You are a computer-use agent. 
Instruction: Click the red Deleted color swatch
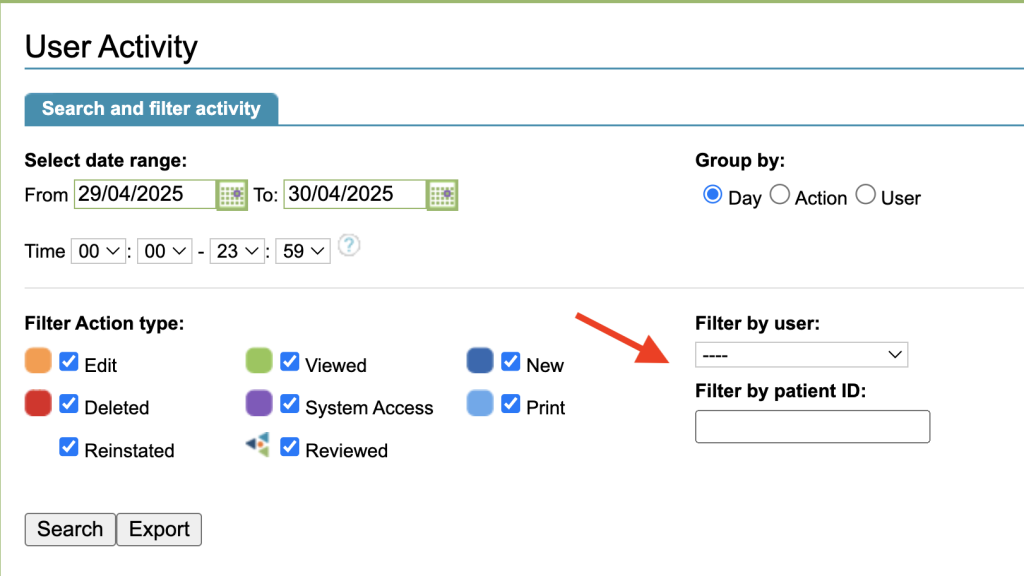point(38,403)
